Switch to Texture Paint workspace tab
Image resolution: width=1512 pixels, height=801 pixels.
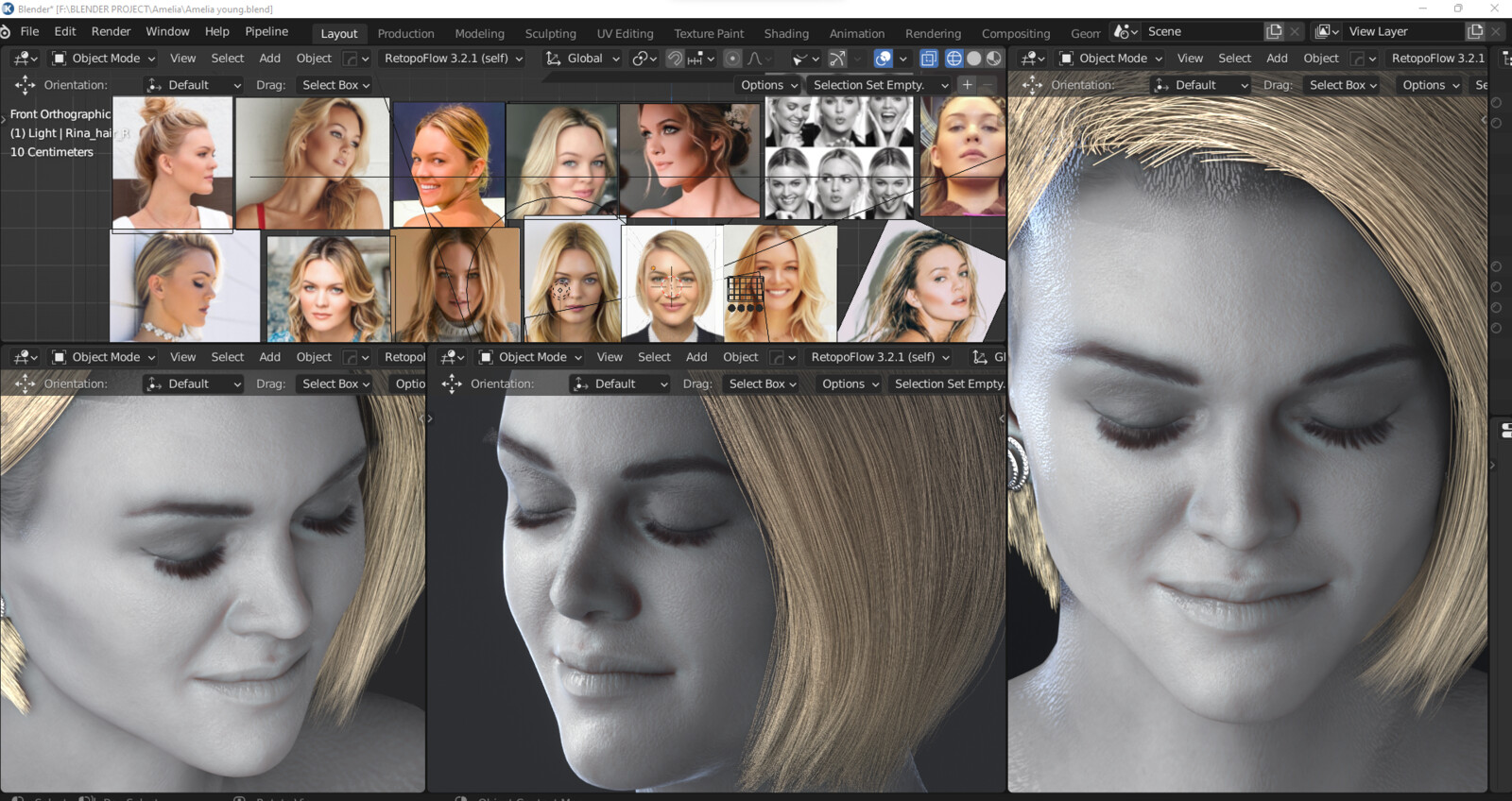click(709, 33)
